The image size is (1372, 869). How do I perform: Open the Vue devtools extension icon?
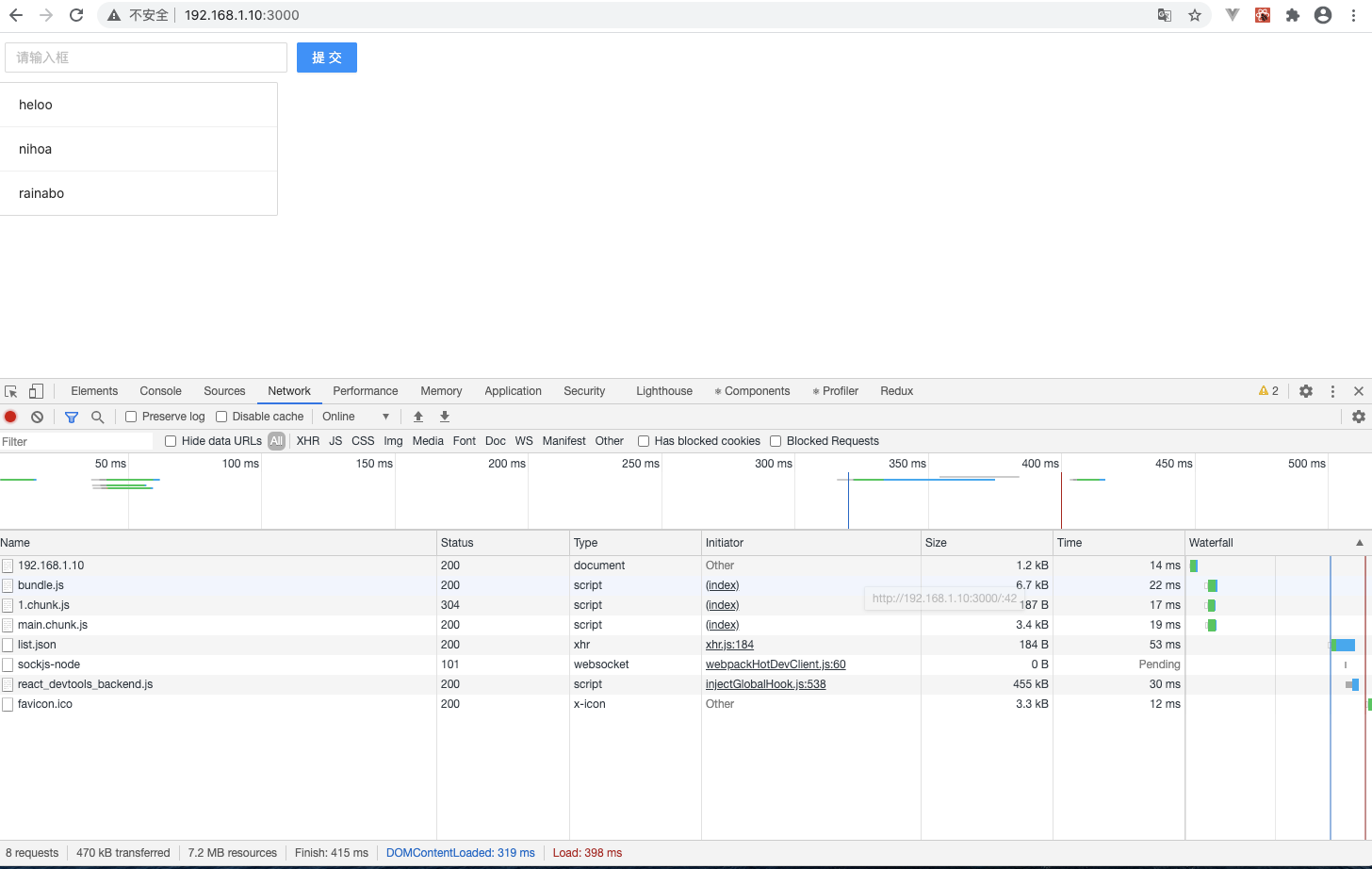[1233, 15]
